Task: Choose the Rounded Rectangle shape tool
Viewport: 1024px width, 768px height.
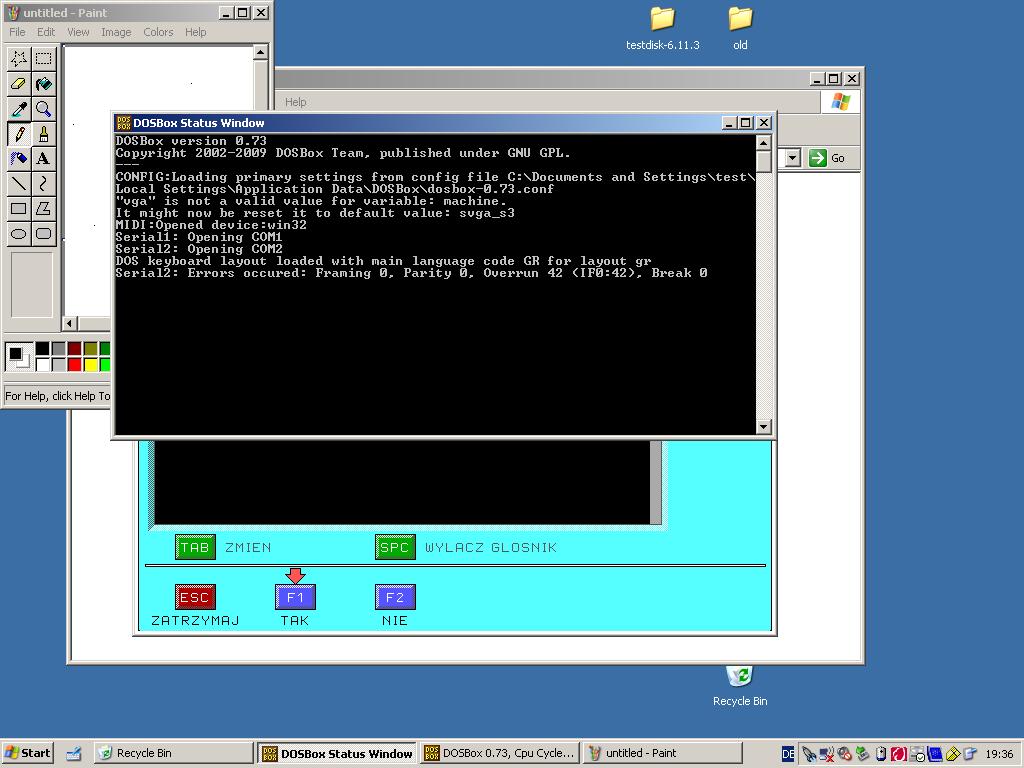Action: [x=44, y=234]
